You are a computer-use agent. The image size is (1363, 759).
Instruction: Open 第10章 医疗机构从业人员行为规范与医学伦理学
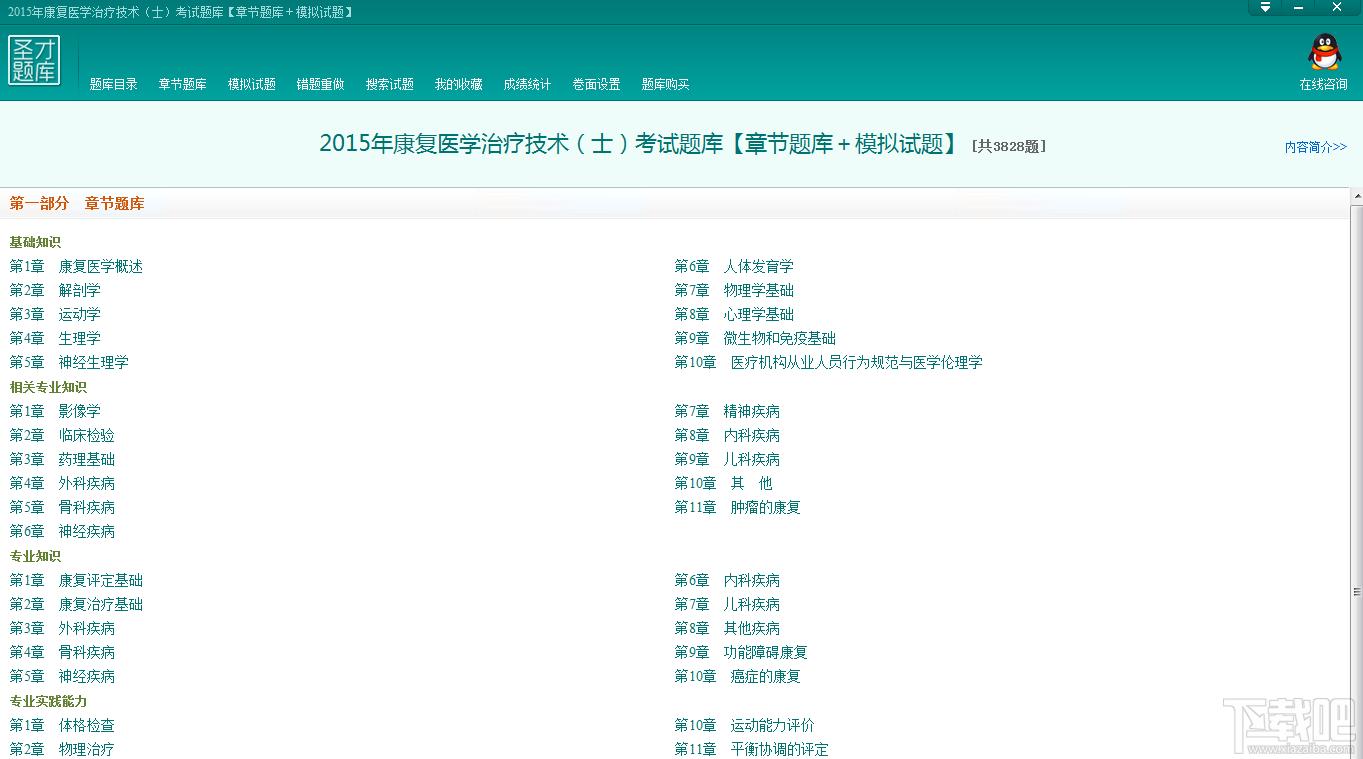click(x=829, y=362)
